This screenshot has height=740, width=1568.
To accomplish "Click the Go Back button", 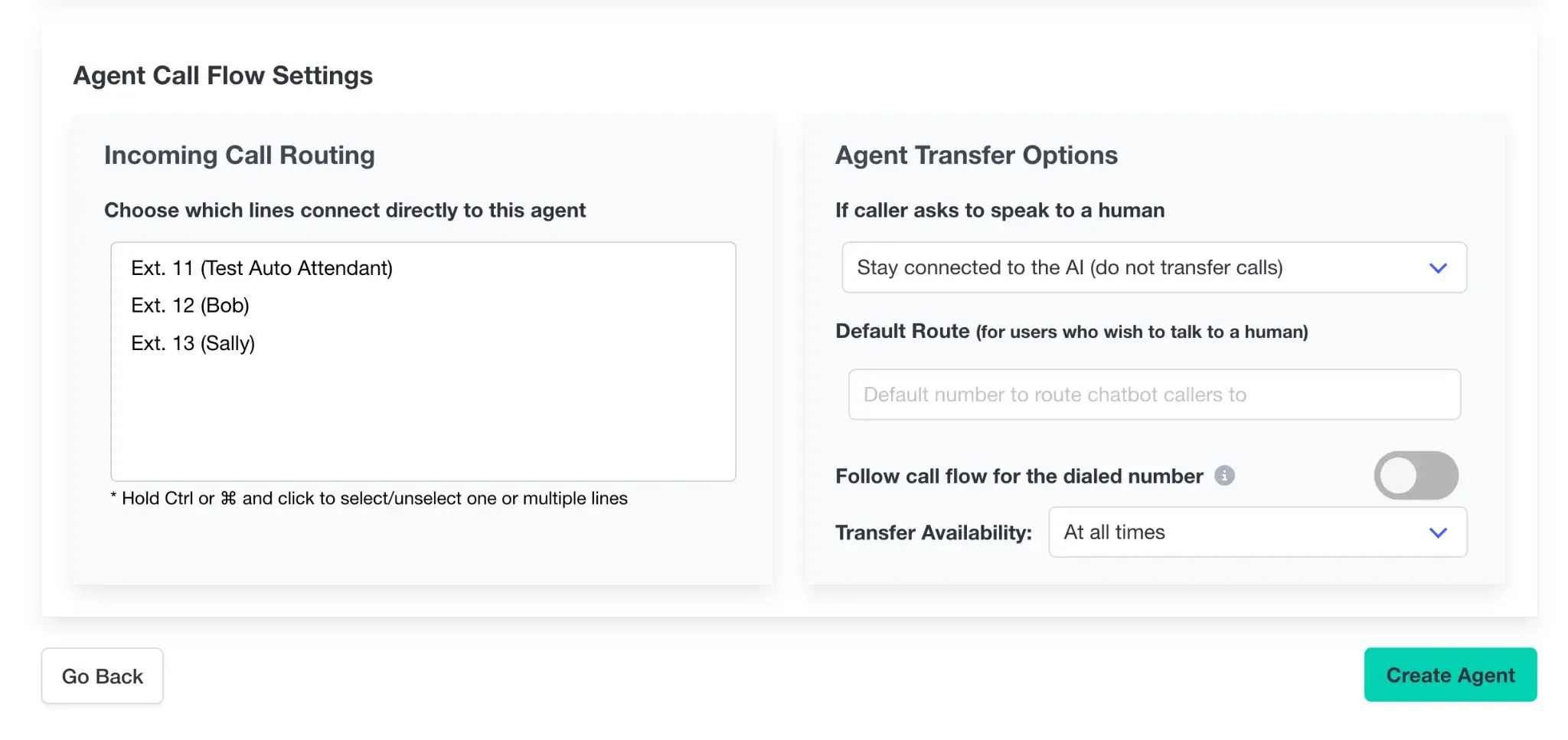I will tap(102, 675).
